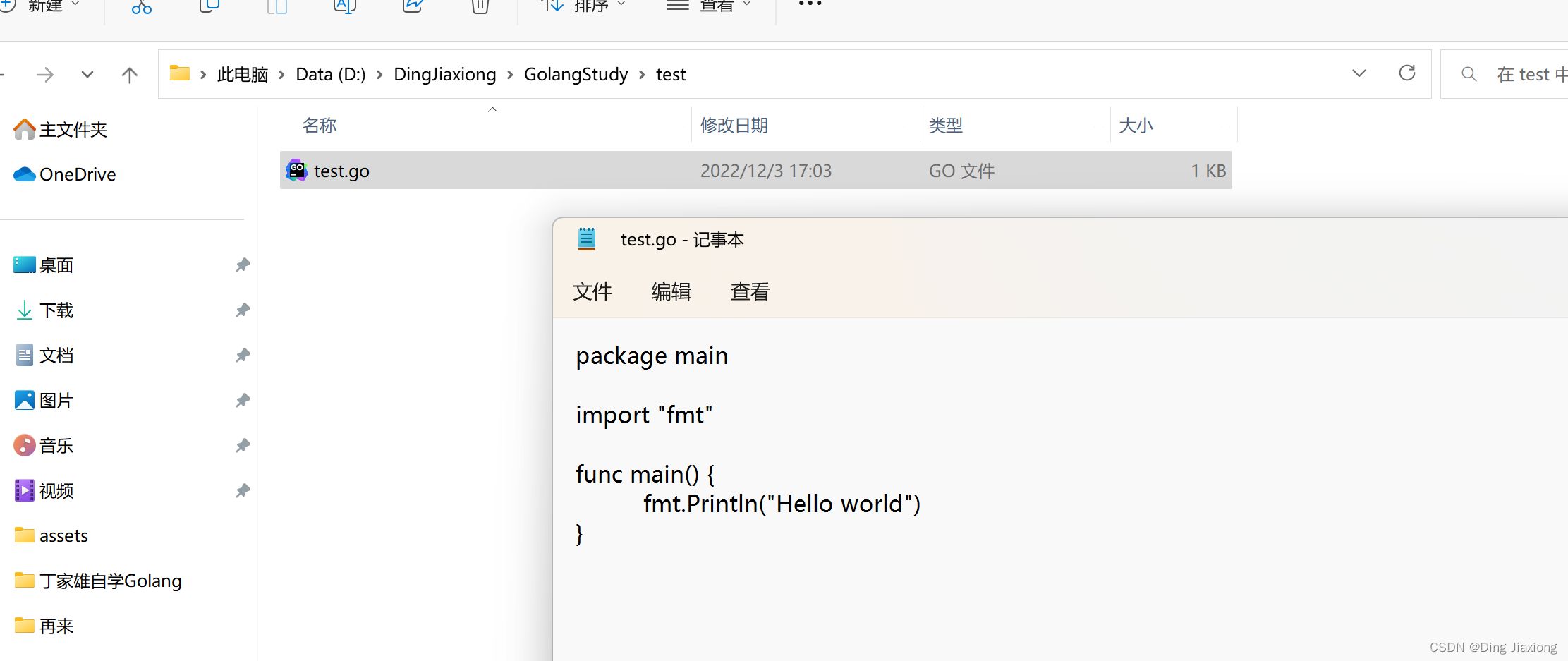Click the import "fmt" line in Notepad
This screenshot has width=1568, height=661.
[x=645, y=416]
